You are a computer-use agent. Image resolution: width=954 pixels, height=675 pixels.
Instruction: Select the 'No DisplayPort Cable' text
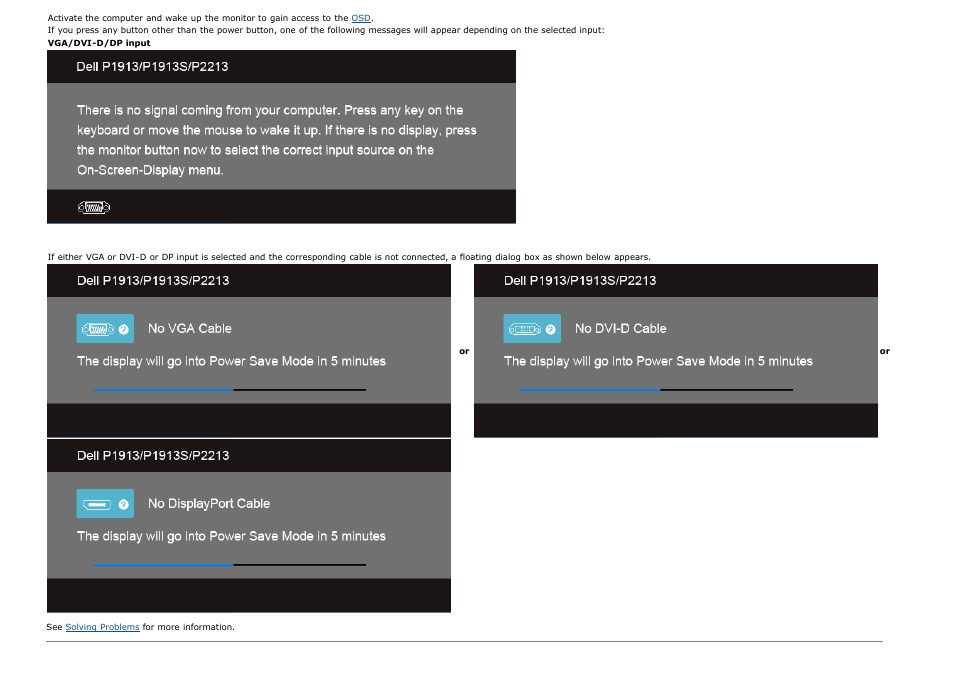209,504
